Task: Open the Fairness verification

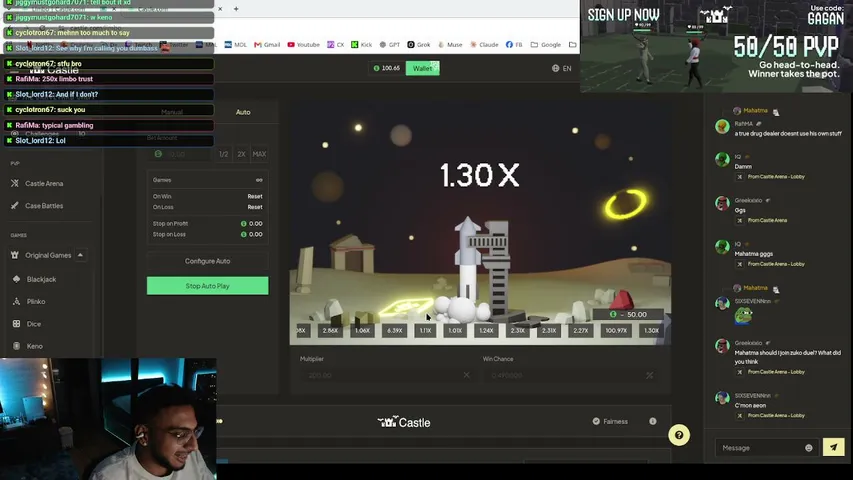Action: point(610,421)
